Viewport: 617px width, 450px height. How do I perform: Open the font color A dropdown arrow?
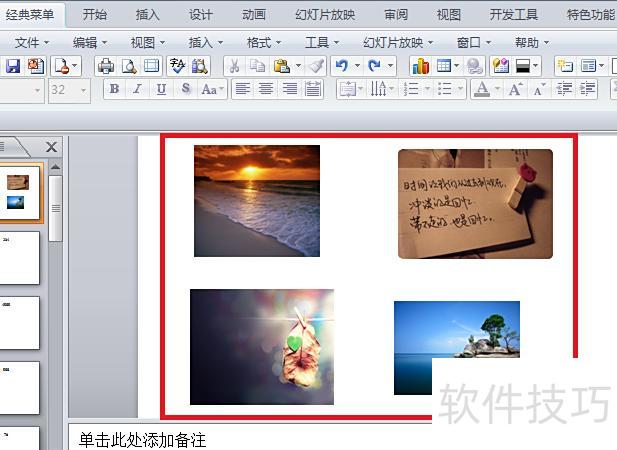pyautogui.click(x=497, y=90)
